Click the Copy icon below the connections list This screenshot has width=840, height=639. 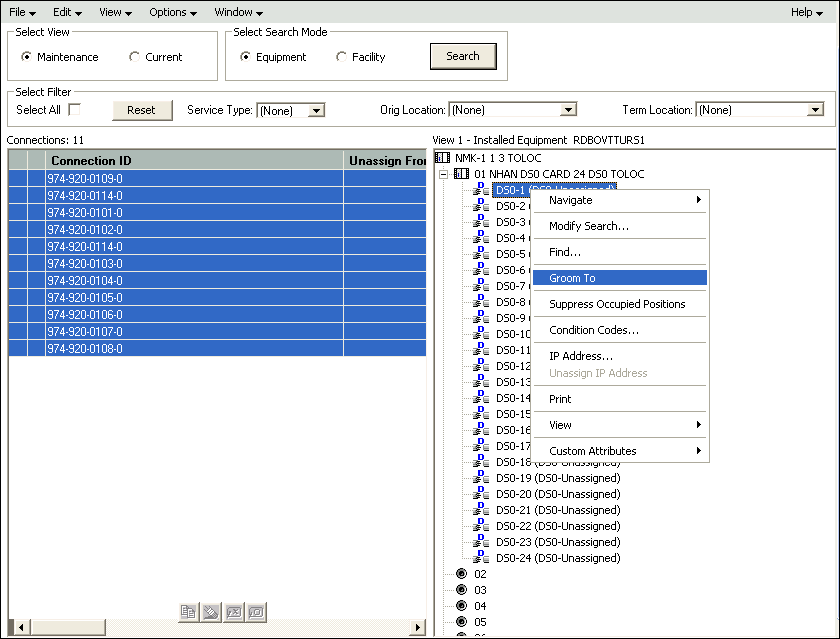[188, 612]
